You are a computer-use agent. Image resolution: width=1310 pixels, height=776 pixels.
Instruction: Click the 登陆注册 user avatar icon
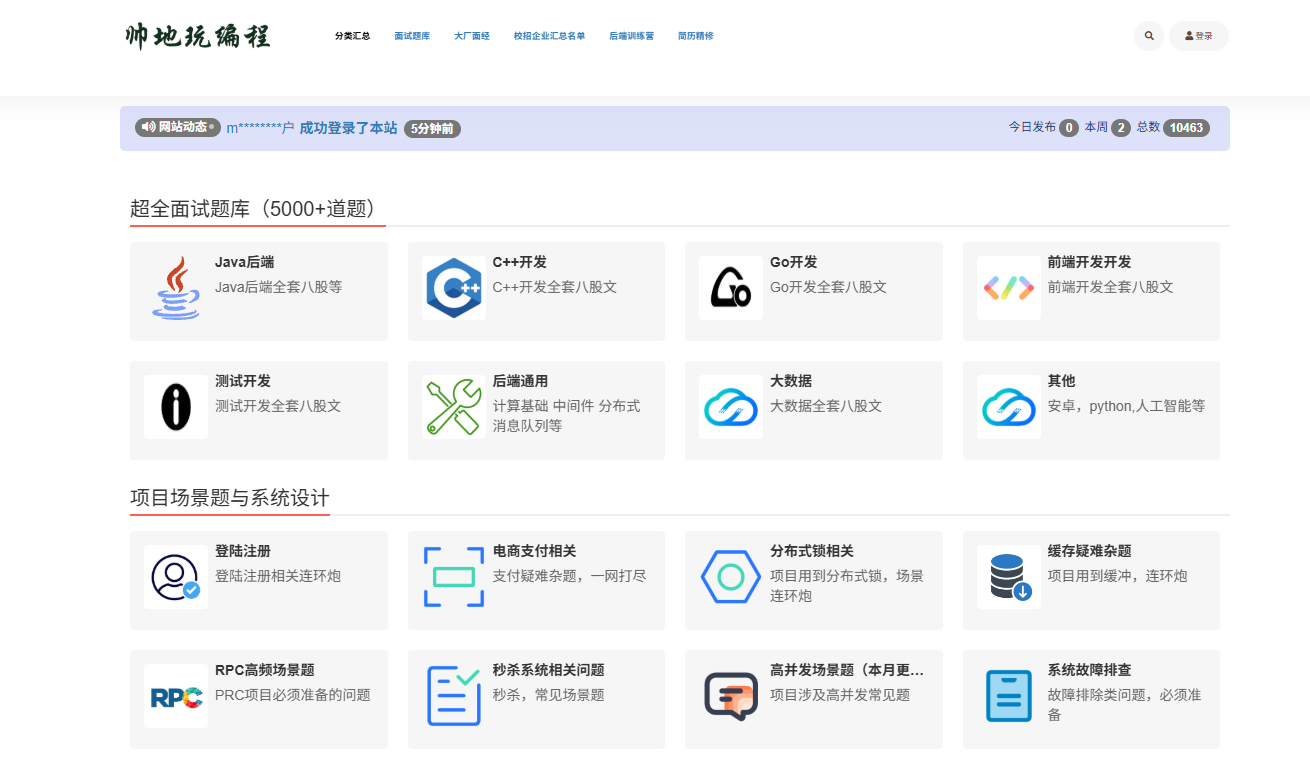pyautogui.click(x=176, y=577)
